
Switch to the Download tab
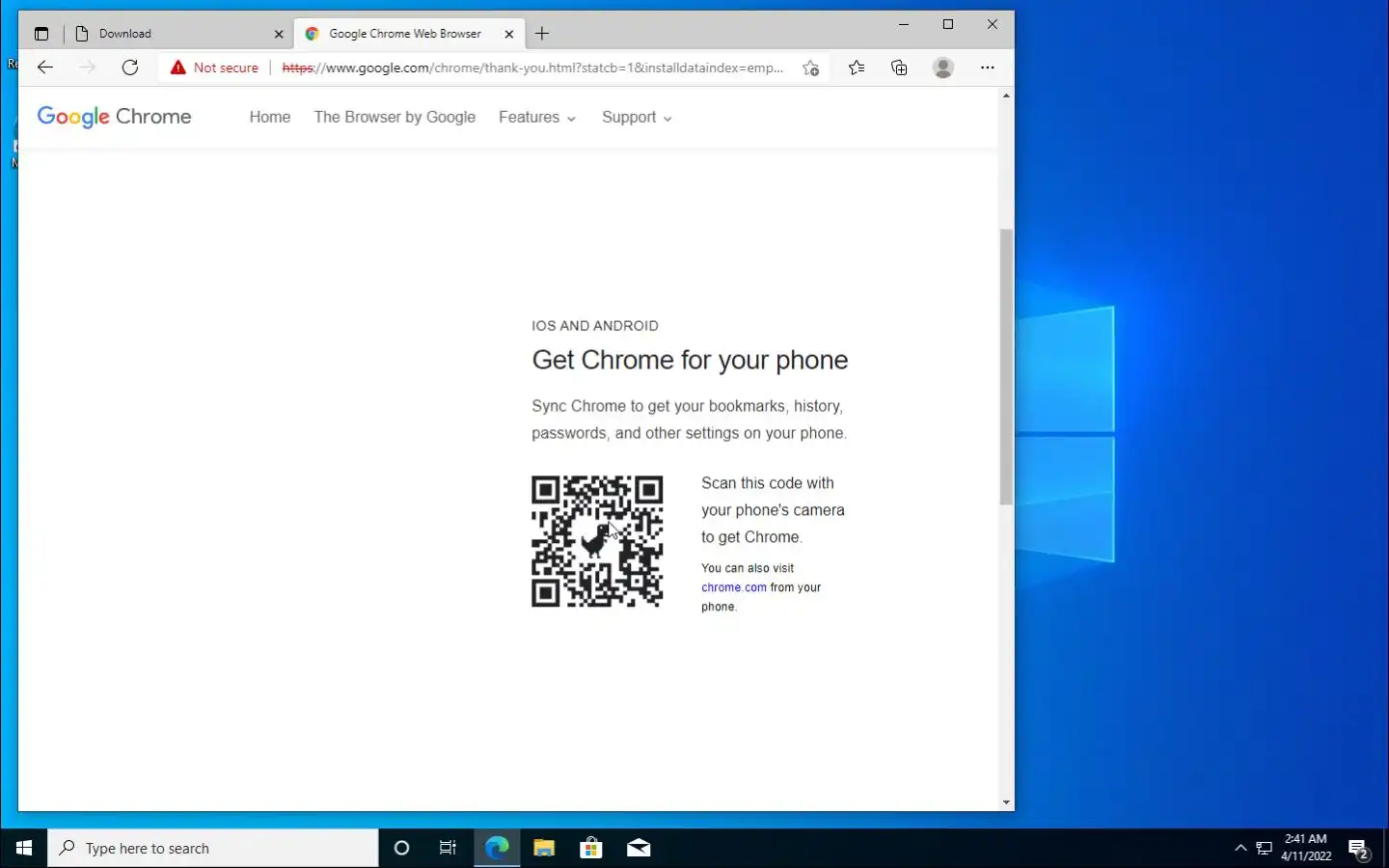(x=179, y=34)
